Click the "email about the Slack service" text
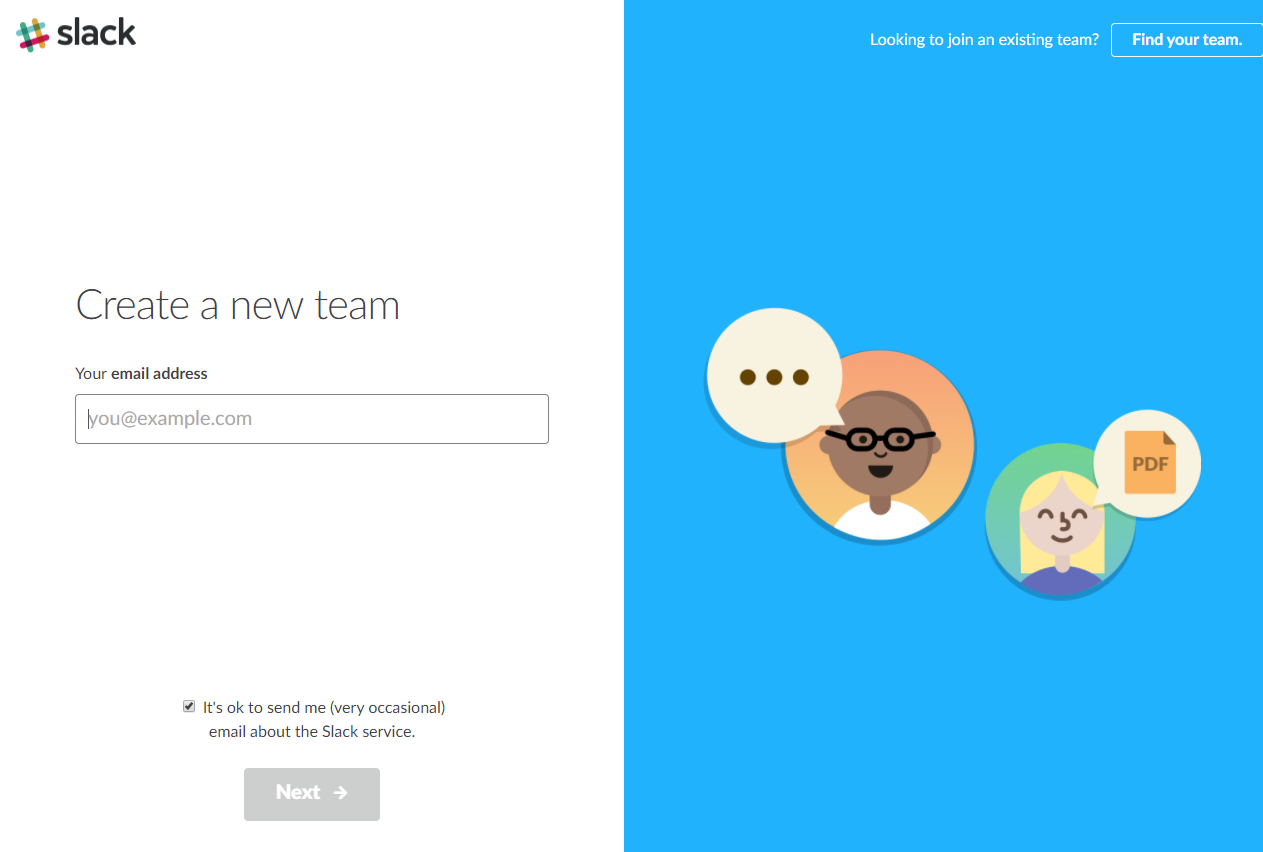The height and width of the screenshot is (852, 1263). [x=312, y=731]
